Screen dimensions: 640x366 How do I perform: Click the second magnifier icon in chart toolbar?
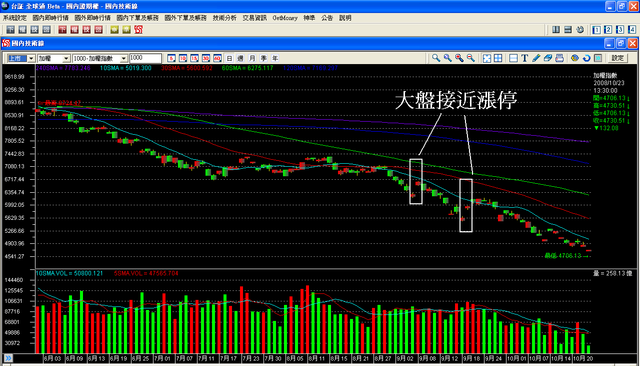point(448,58)
